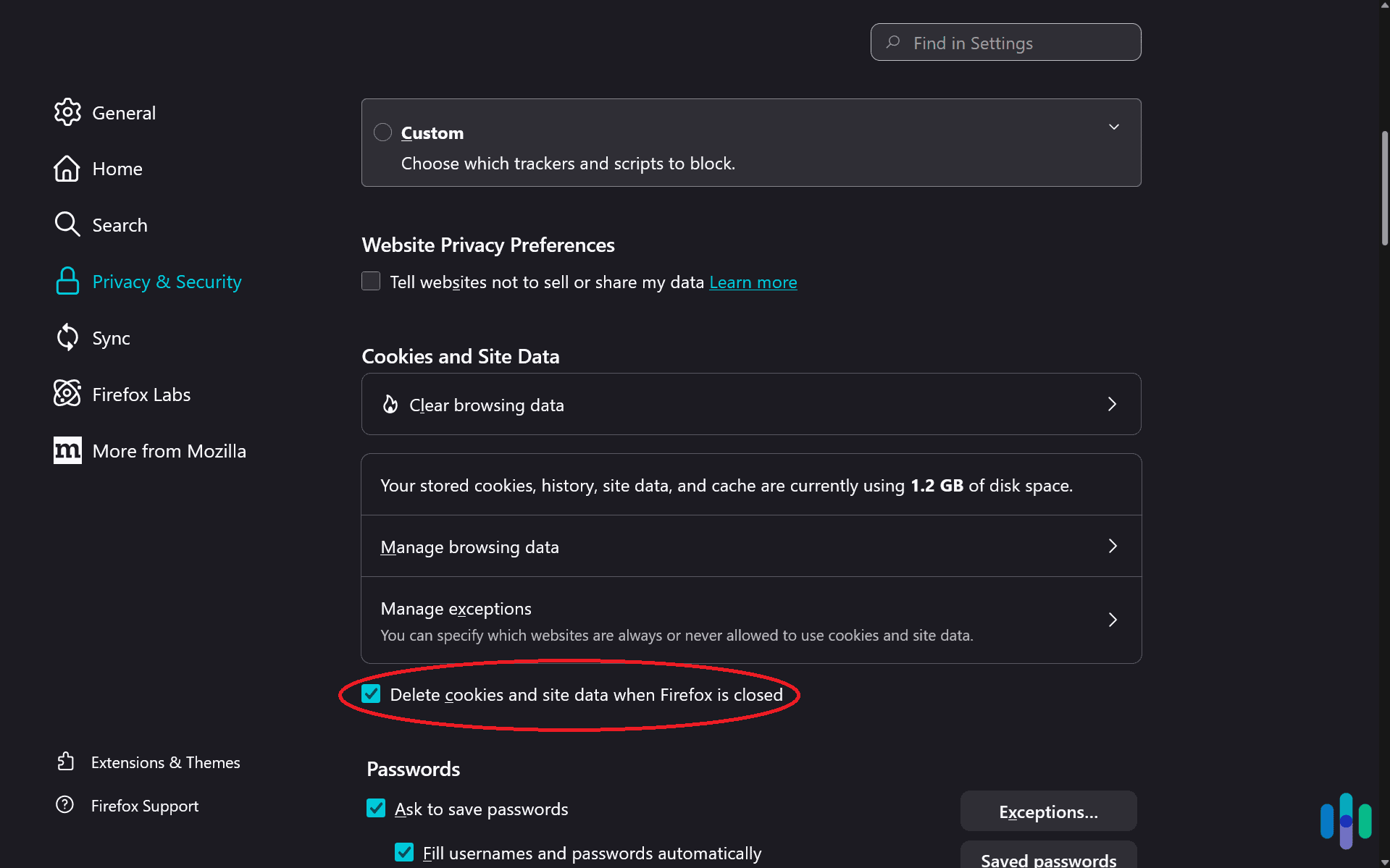Open Clear browsing data arrow

coord(1113,404)
